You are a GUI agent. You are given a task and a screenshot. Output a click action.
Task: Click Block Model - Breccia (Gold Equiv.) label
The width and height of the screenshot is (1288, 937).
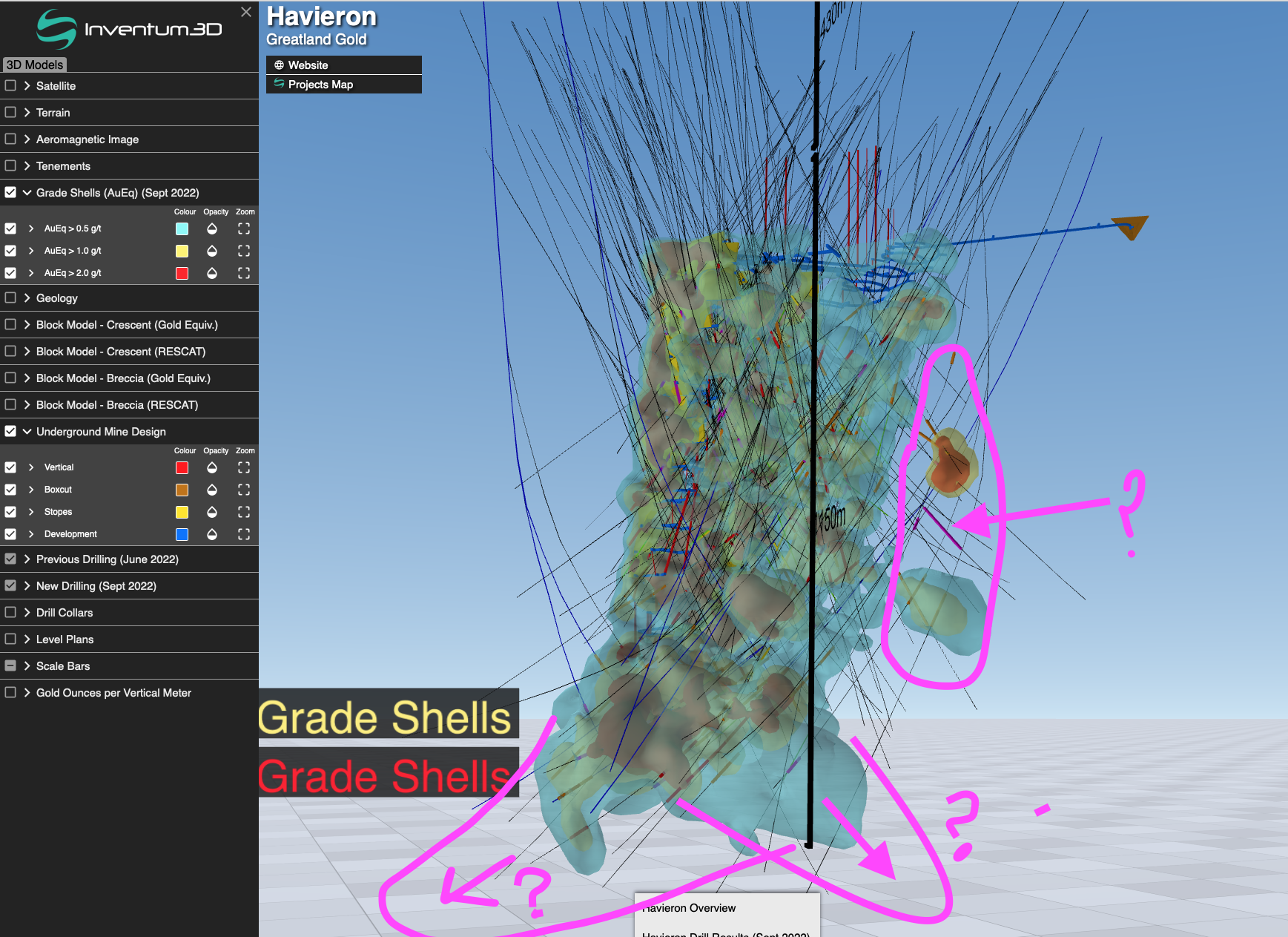(123, 378)
